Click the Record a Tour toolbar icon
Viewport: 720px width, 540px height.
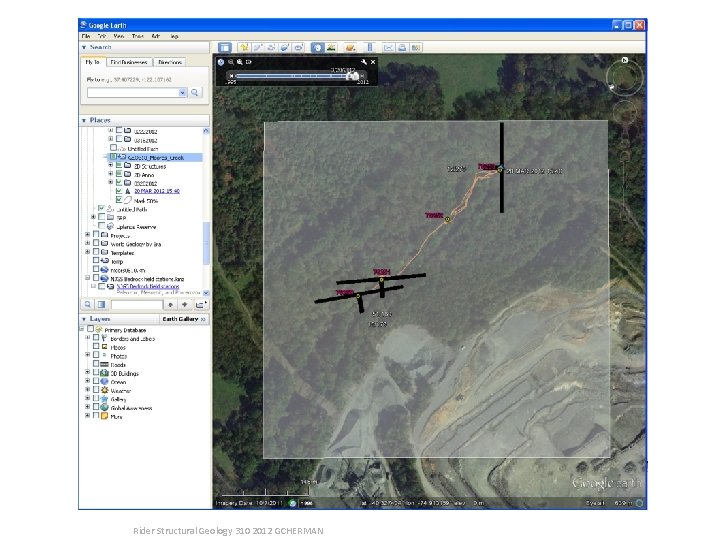[x=299, y=48]
